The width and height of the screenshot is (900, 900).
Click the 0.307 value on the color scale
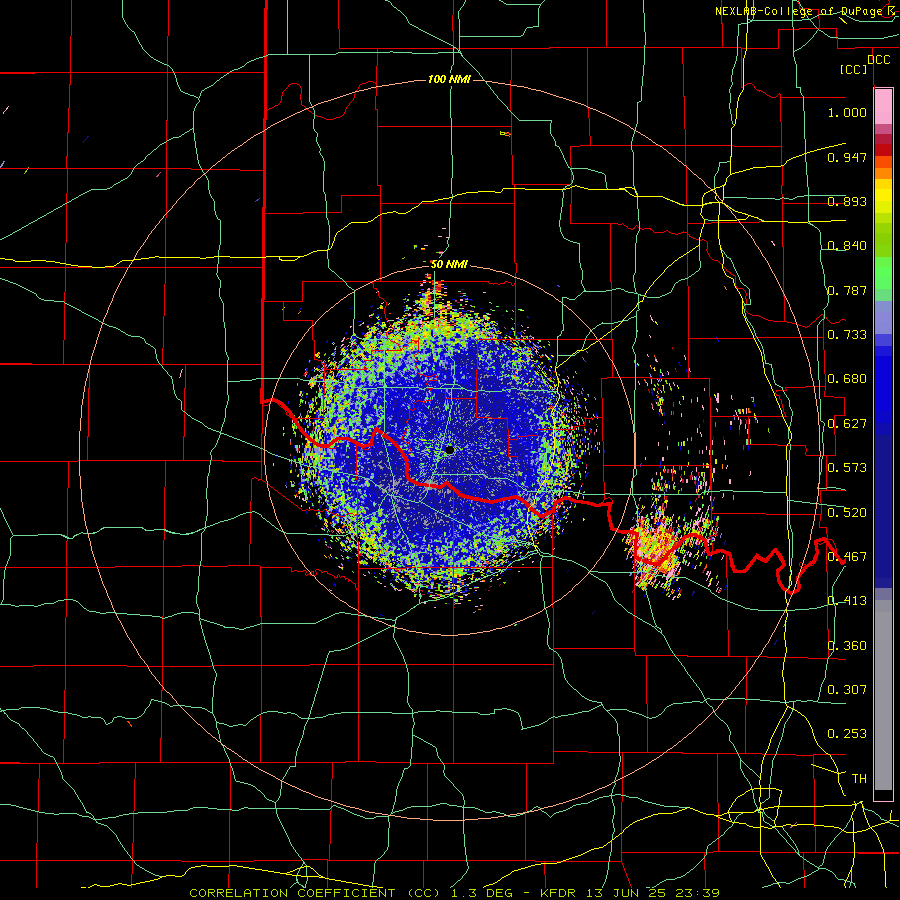pos(847,690)
